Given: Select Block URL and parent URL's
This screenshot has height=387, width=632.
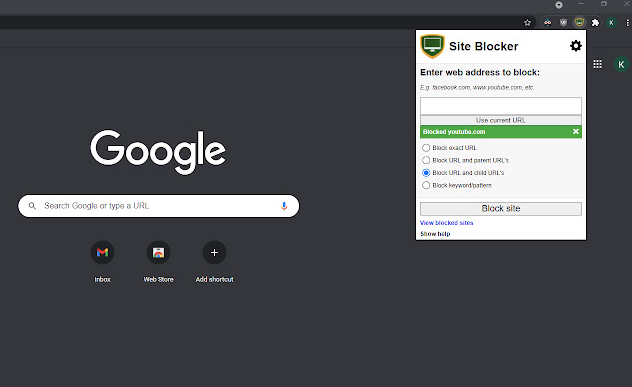Looking at the screenshot, I should click(426, 160).
